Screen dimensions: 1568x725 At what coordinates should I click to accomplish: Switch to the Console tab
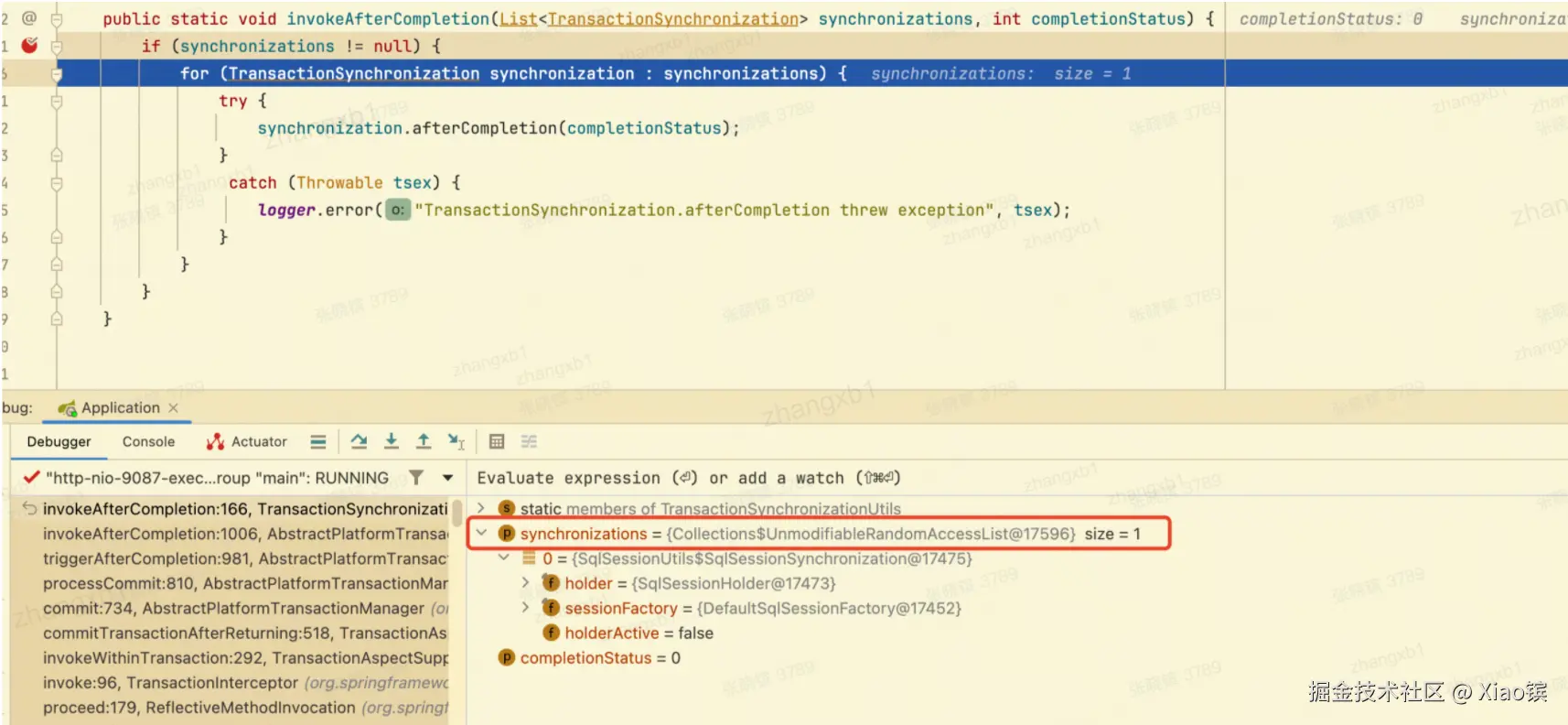click(148, 442)
